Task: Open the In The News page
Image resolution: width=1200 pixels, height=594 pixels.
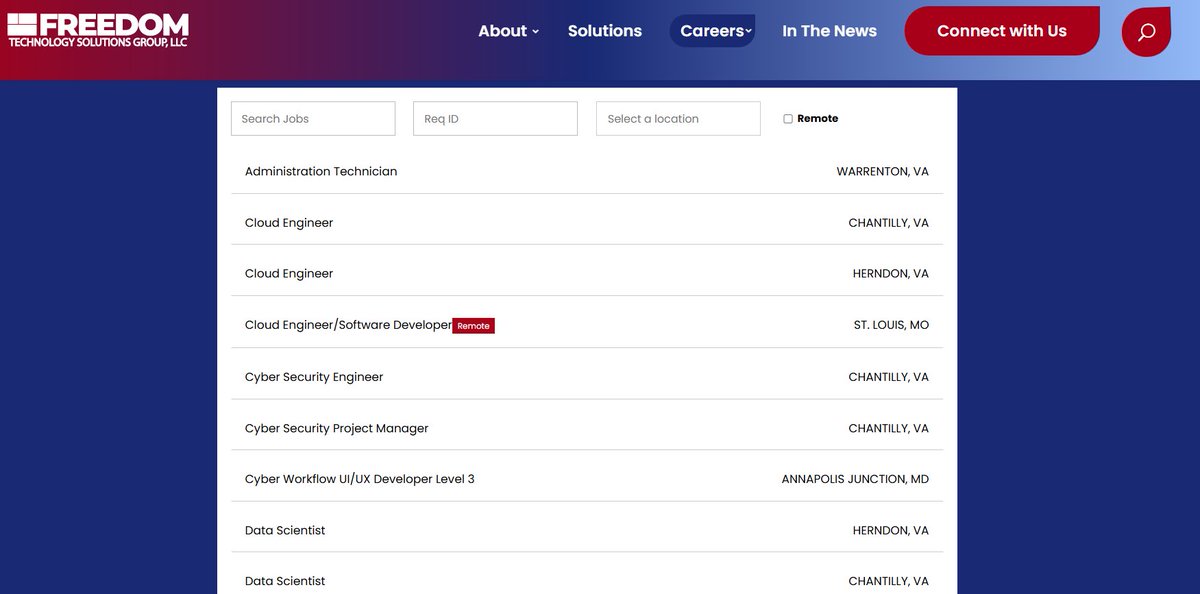Action: pyautogui.click(x=829, y=31)
